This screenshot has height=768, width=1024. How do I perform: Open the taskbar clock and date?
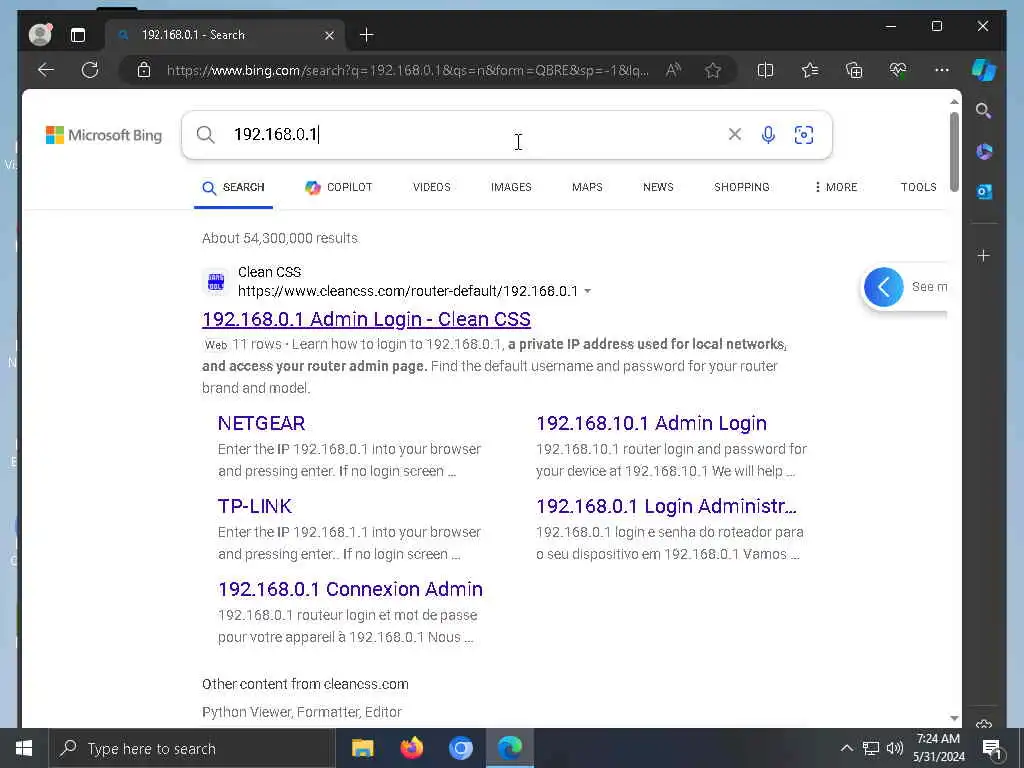pyautogui.click(x=938, y=748)
